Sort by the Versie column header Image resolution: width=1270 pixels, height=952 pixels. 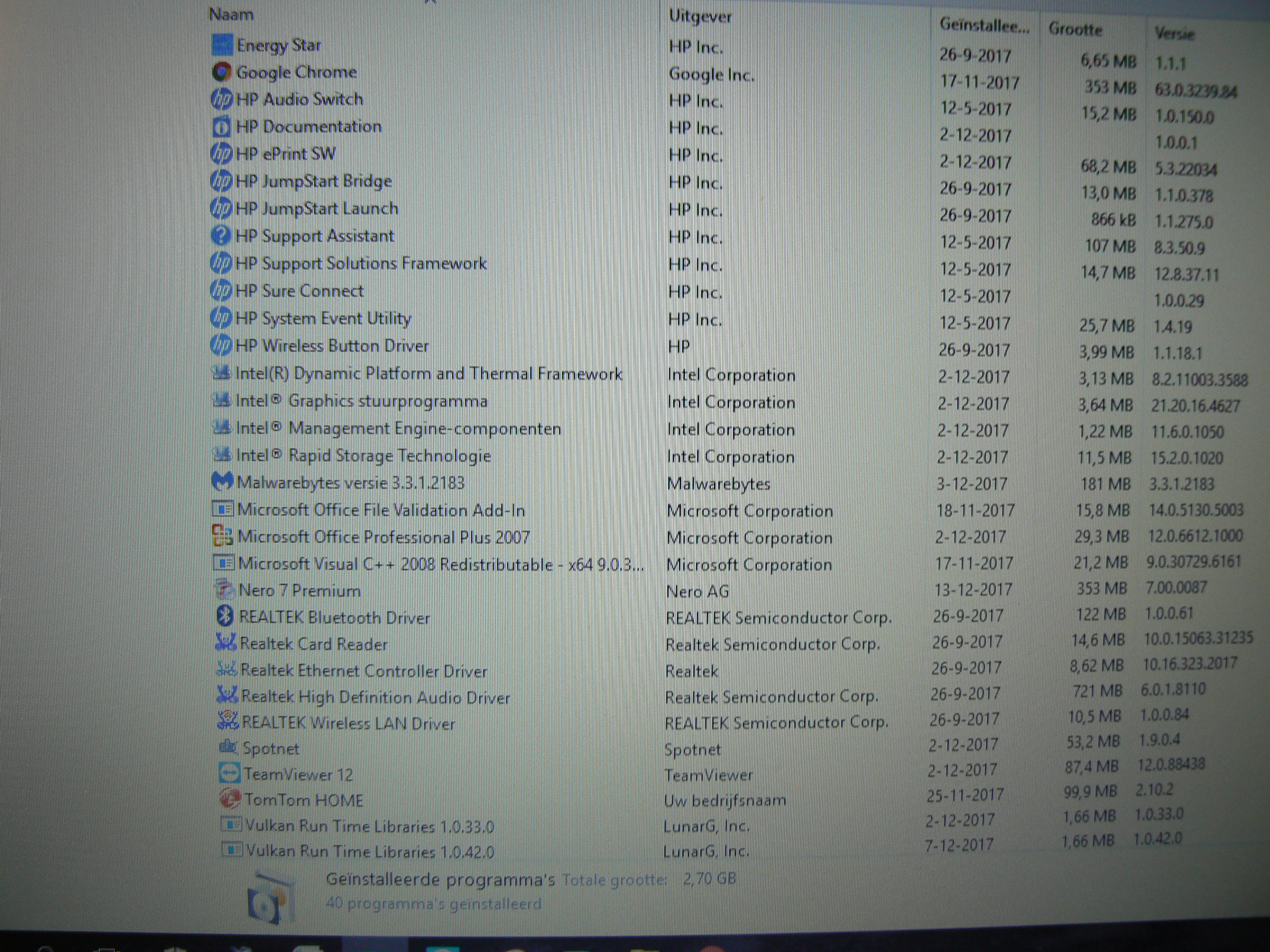(x=1175, y=33)
